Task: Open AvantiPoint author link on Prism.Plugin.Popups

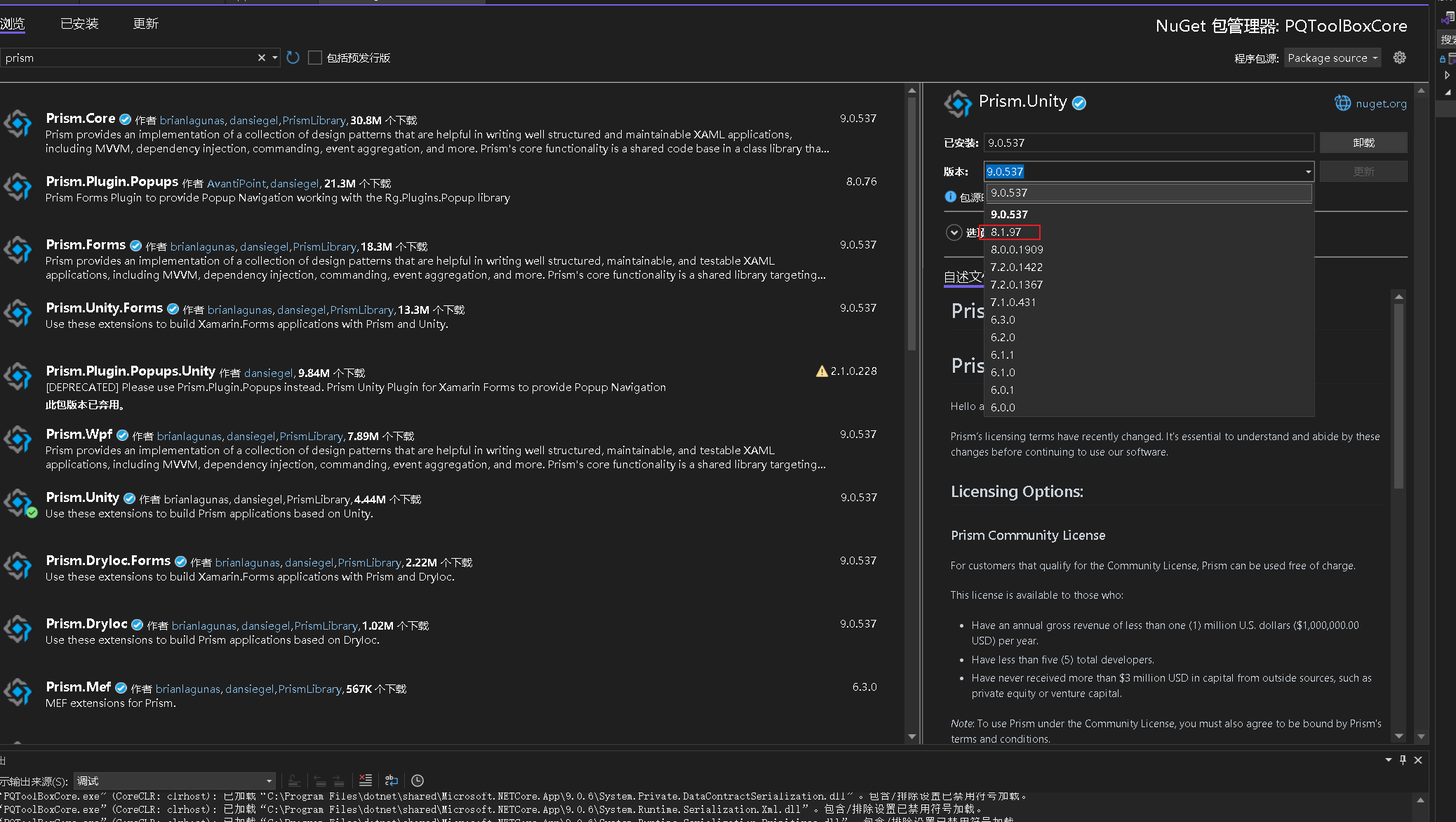Action: tap(236, 184)
